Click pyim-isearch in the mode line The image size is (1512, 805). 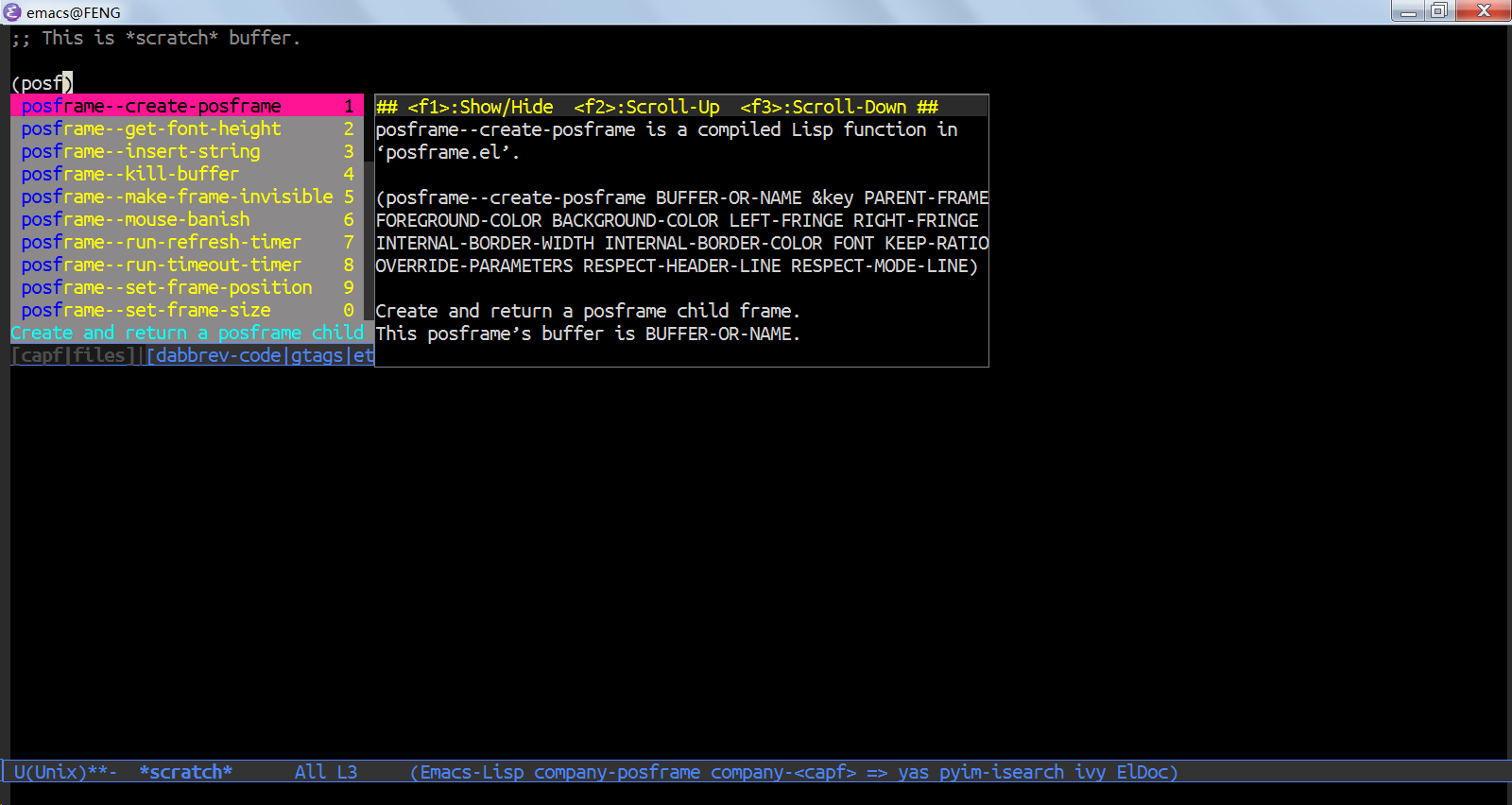tap(1002, 772)
